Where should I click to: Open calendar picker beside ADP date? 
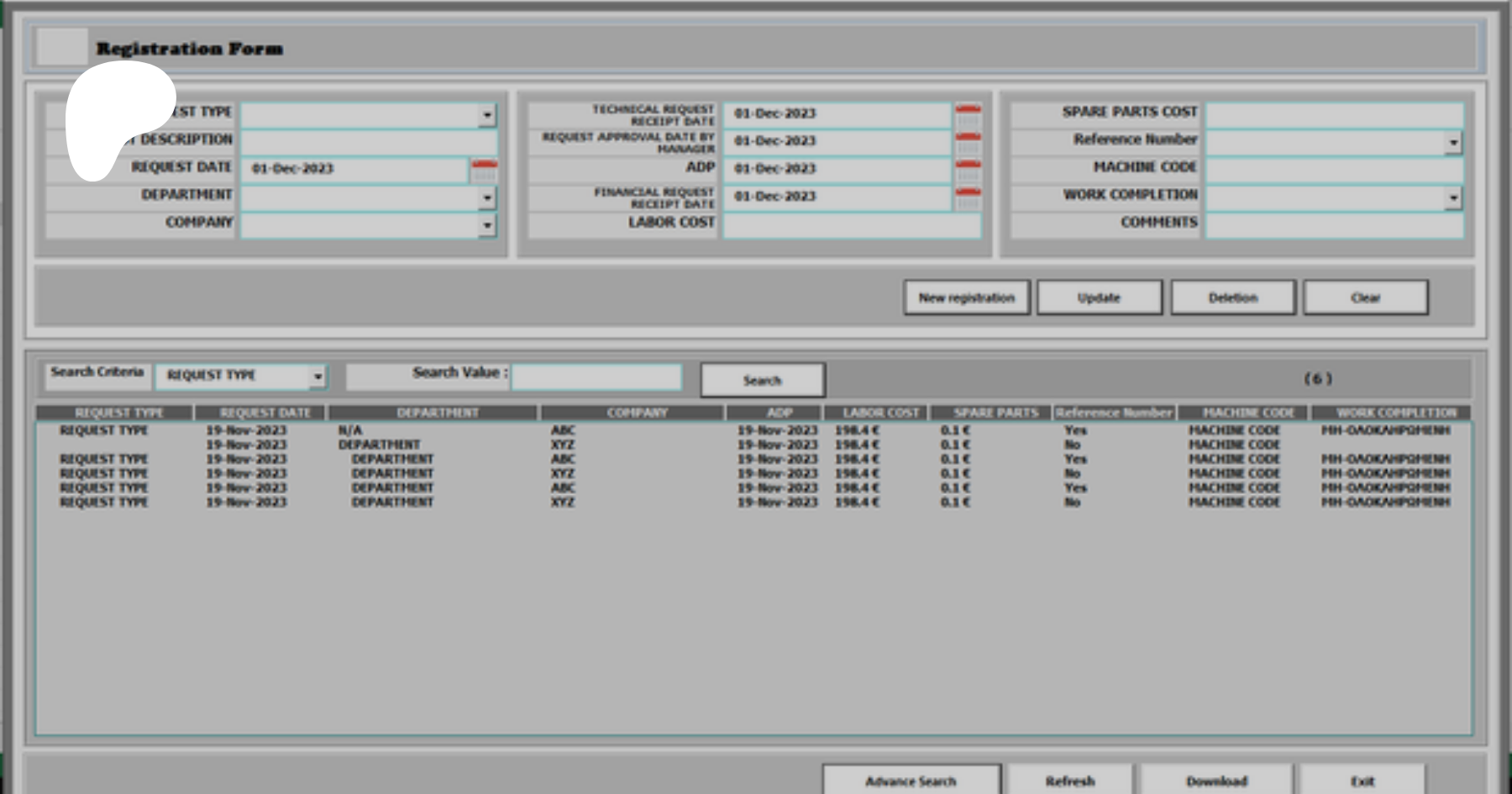tap(968, 171)
